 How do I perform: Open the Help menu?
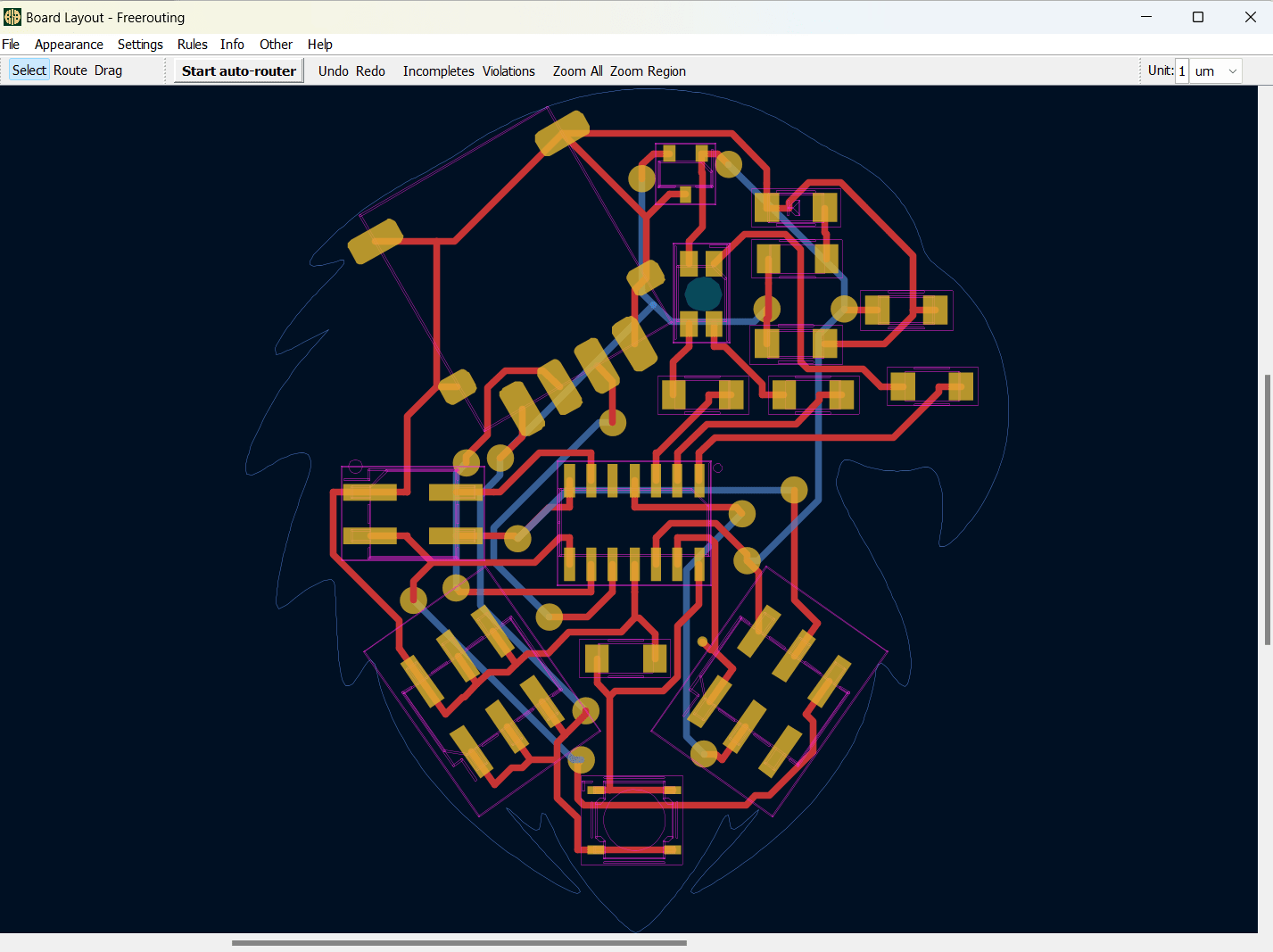319,45
